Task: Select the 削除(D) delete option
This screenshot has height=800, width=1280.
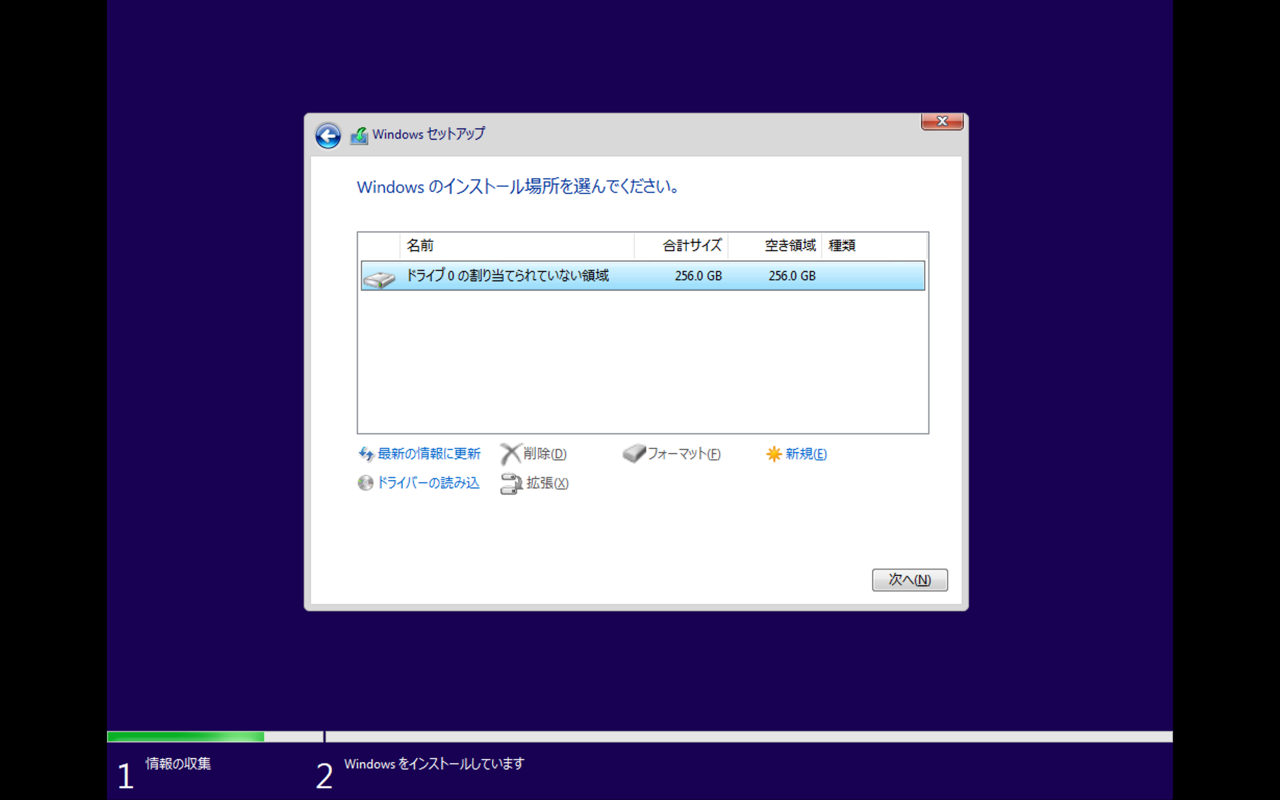Action: (545, 454)
